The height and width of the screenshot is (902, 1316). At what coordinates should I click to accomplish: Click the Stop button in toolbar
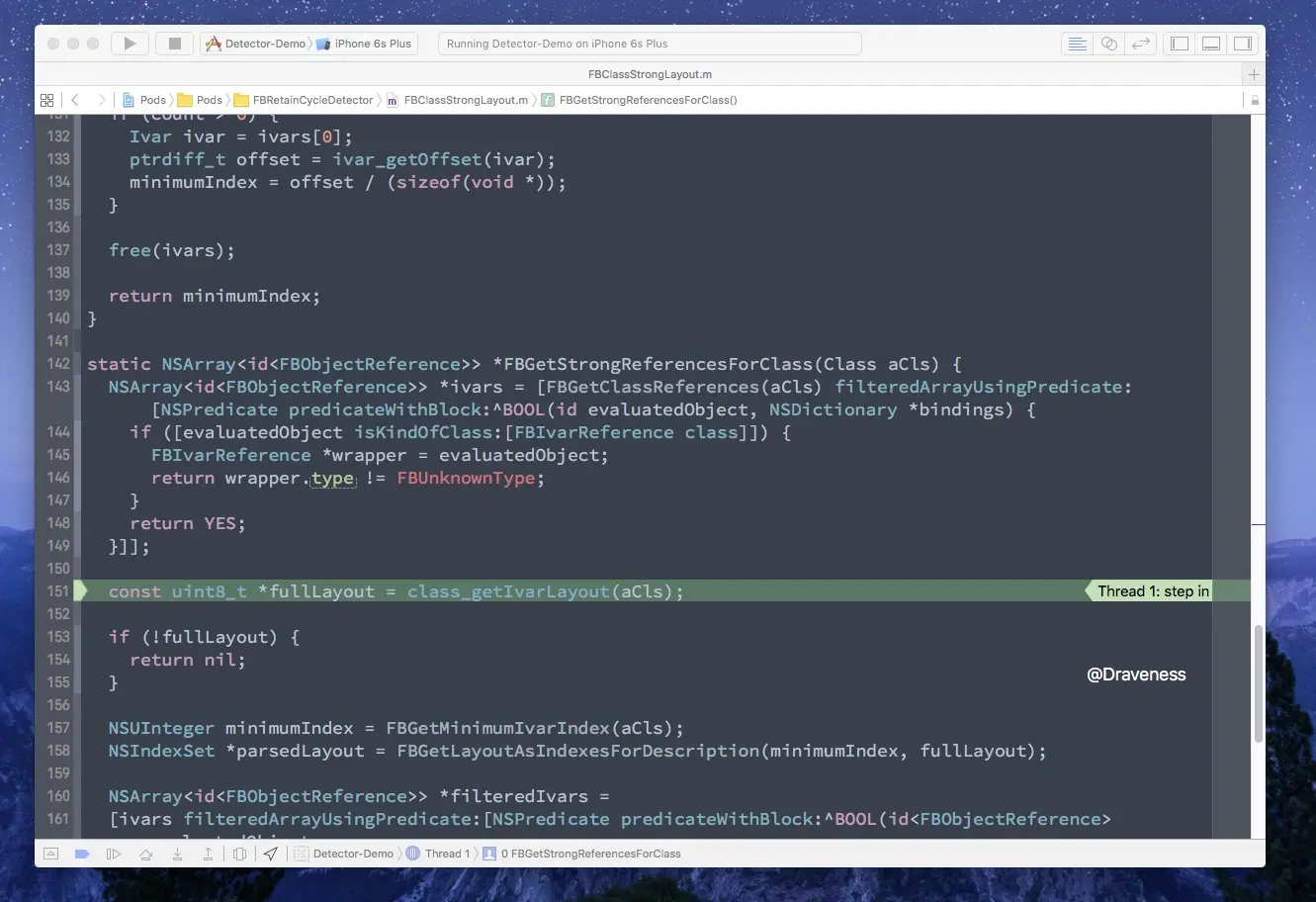tap(175, 44)
